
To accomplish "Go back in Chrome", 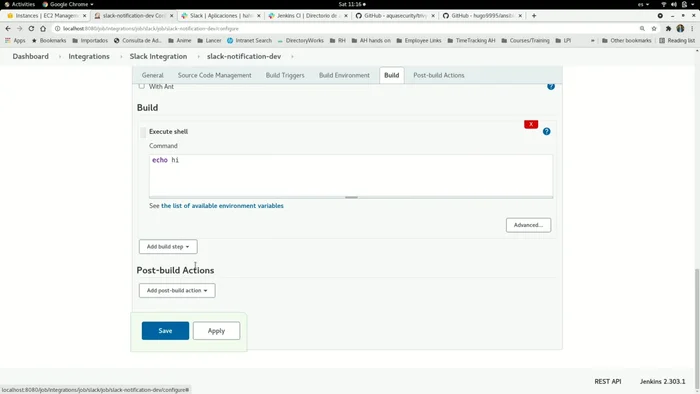I will coord(8,29).
